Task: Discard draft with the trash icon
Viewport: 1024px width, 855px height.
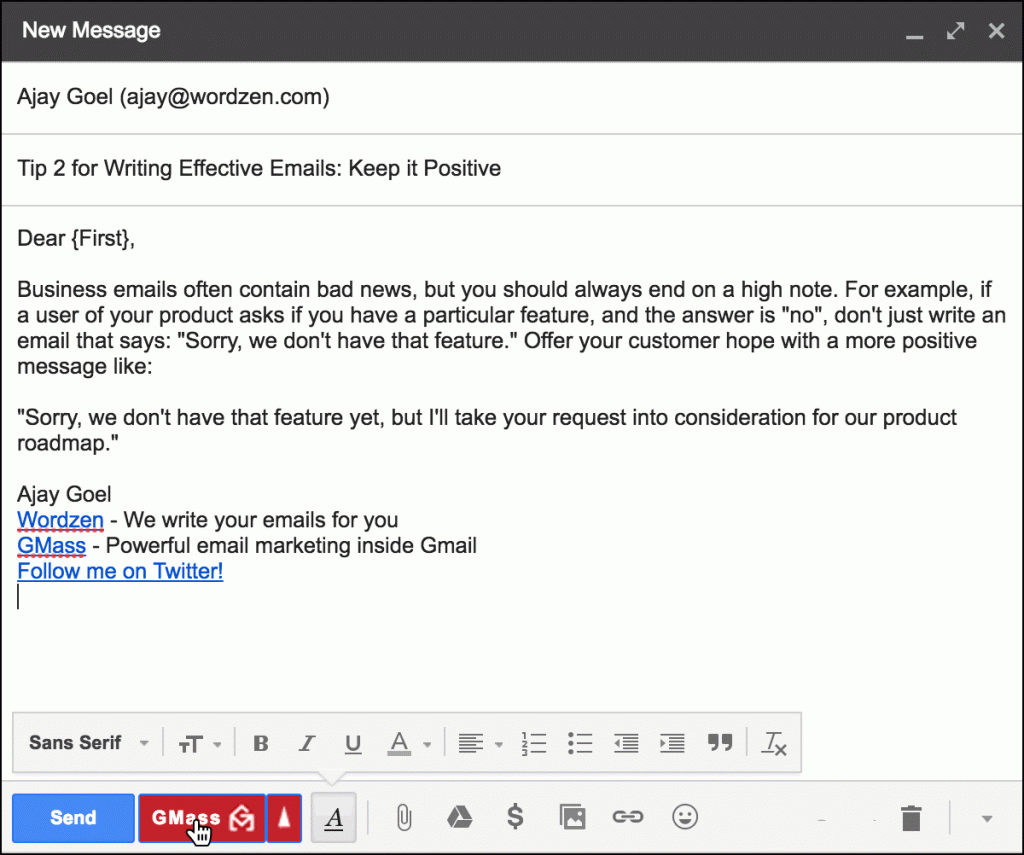Action: point(911,819)
